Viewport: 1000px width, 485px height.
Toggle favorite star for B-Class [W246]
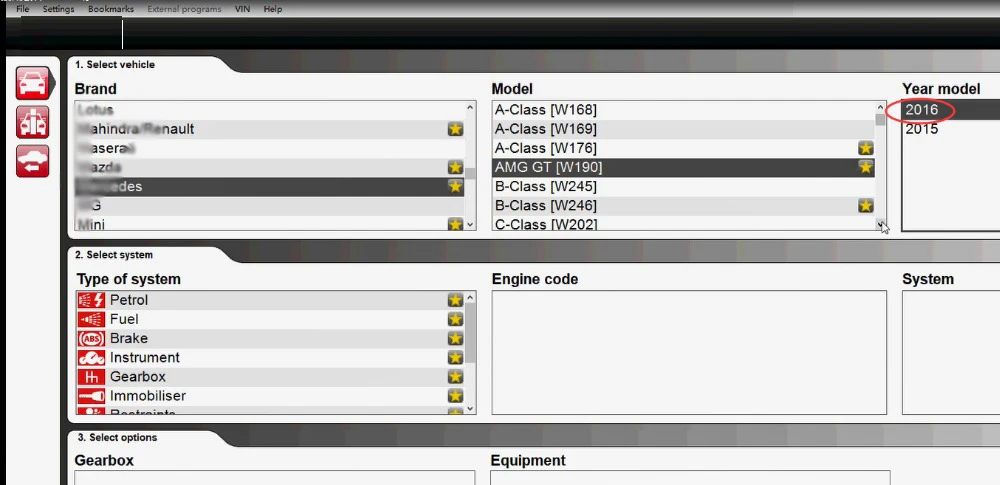[865, 206]
